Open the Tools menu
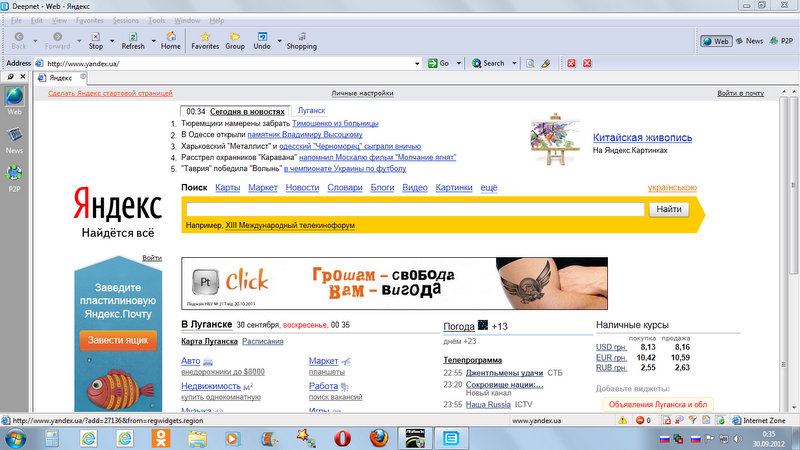 (x=157, y=20)
